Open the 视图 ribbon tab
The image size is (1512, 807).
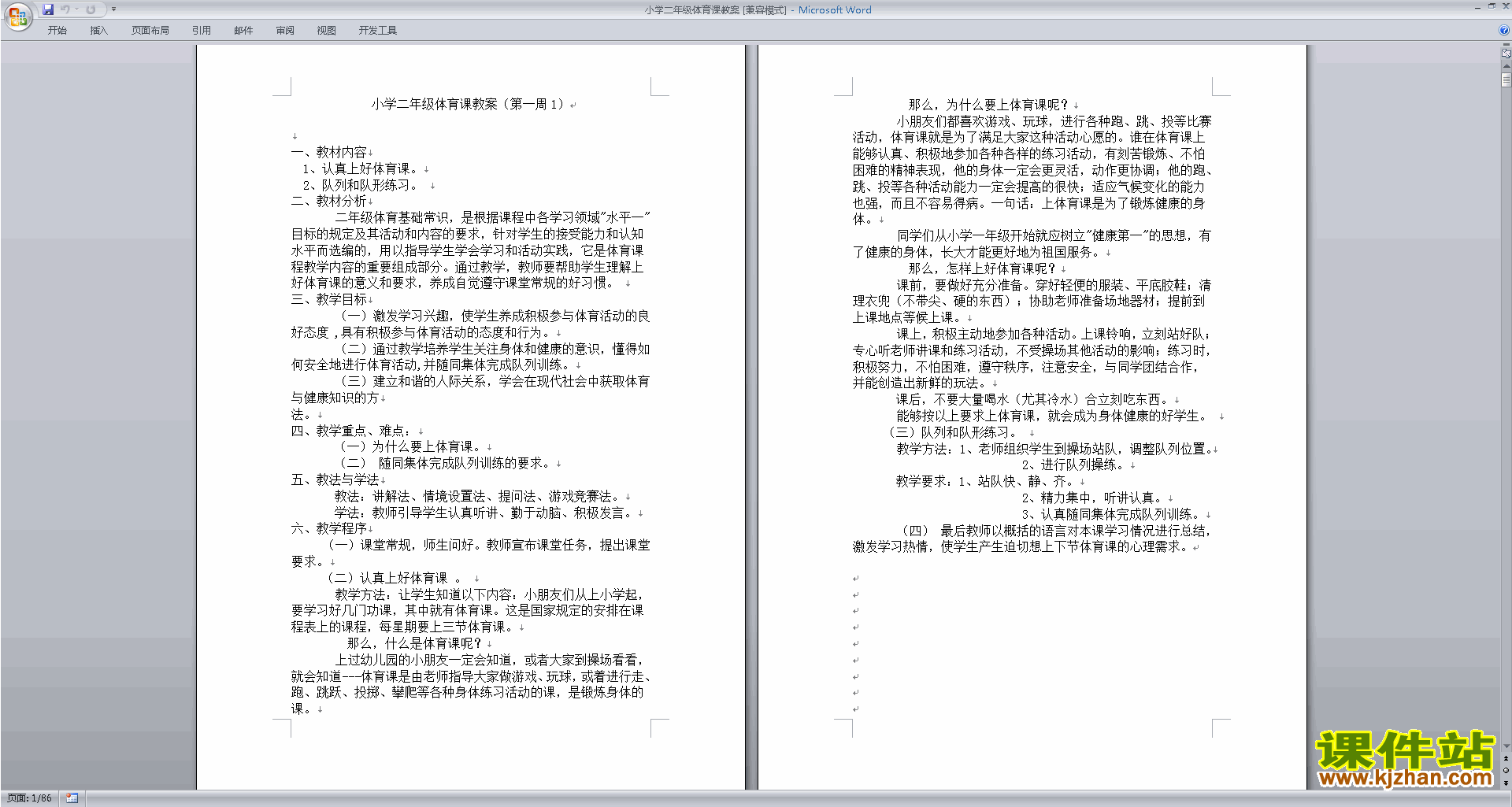click(326, 30)
